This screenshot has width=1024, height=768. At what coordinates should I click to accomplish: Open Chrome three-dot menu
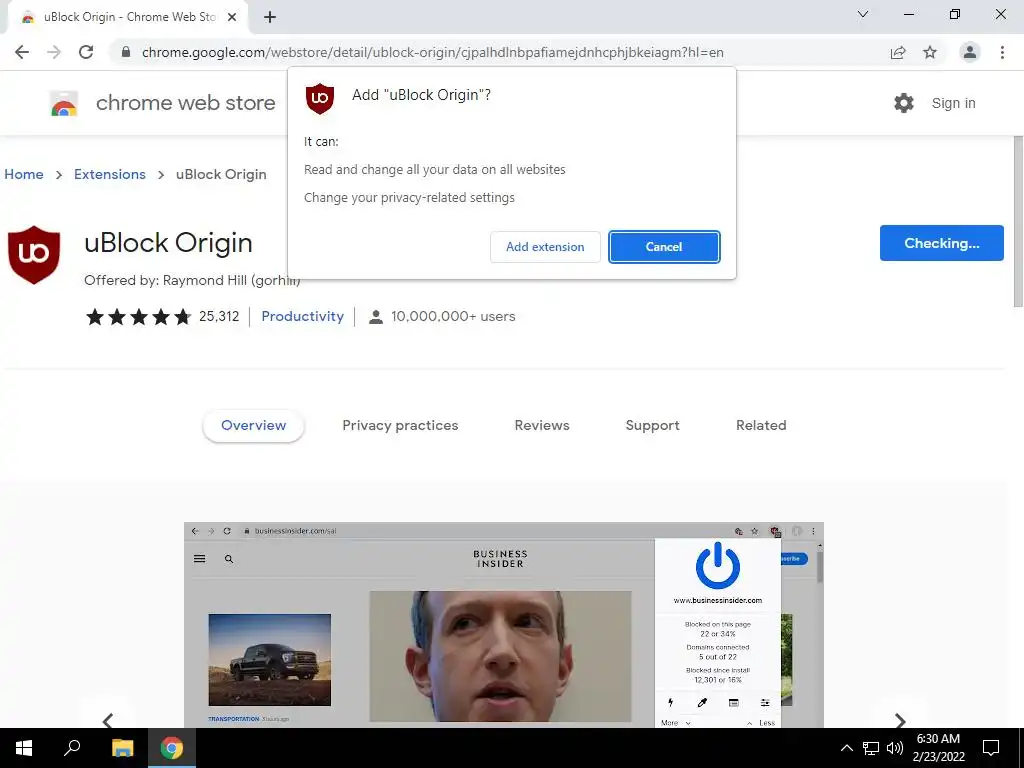1002,52
